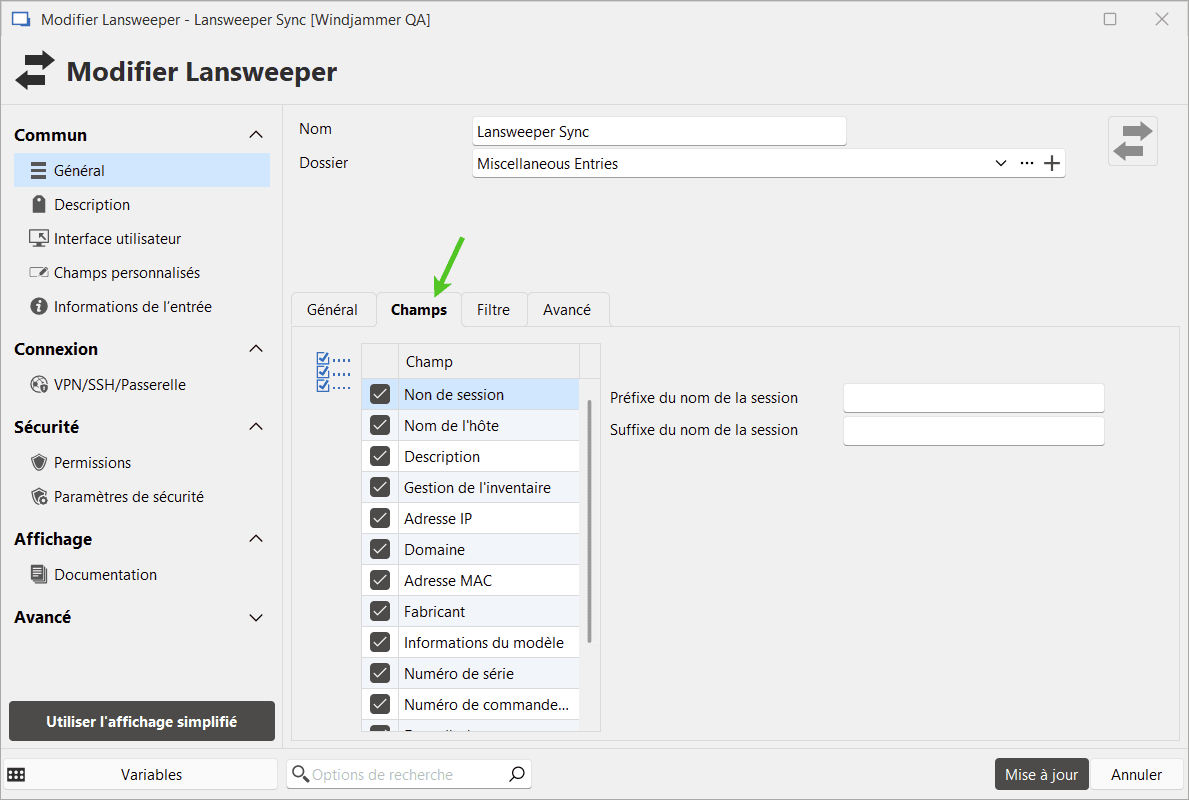The width and height of the screenshot is (1189, 800).
Task: Maximize the Modifier Lansweeper window
Action: coord(1109,19)
